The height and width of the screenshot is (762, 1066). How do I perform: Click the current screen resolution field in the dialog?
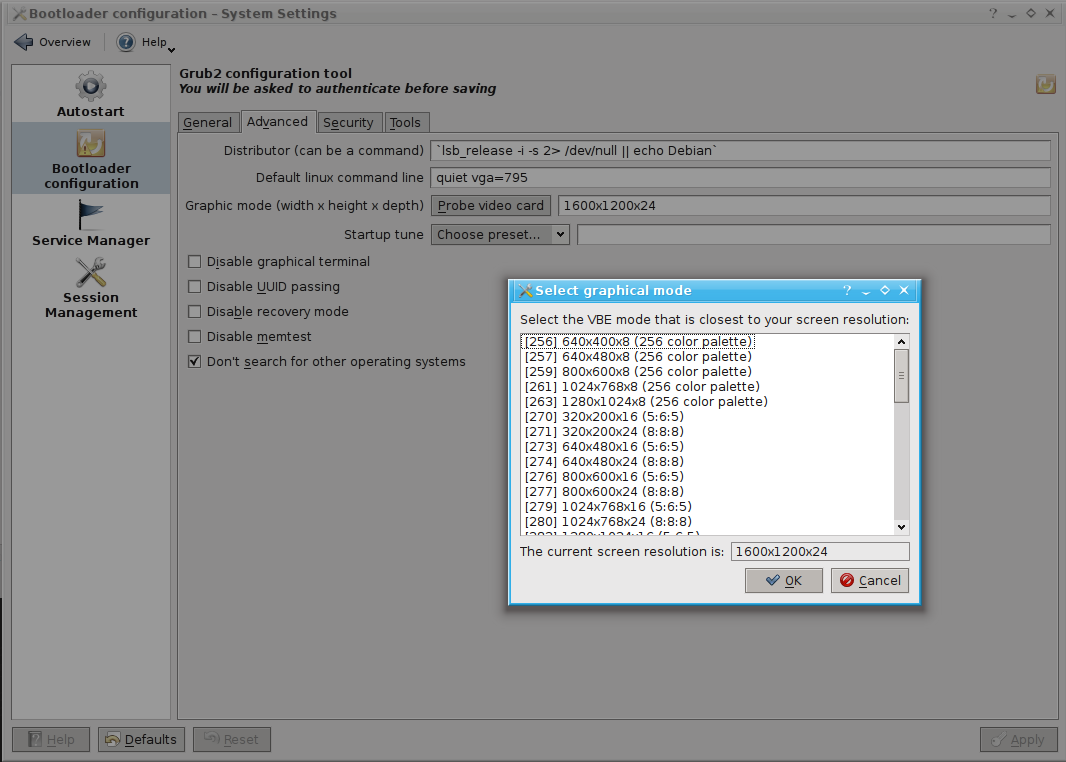[820, 551]
